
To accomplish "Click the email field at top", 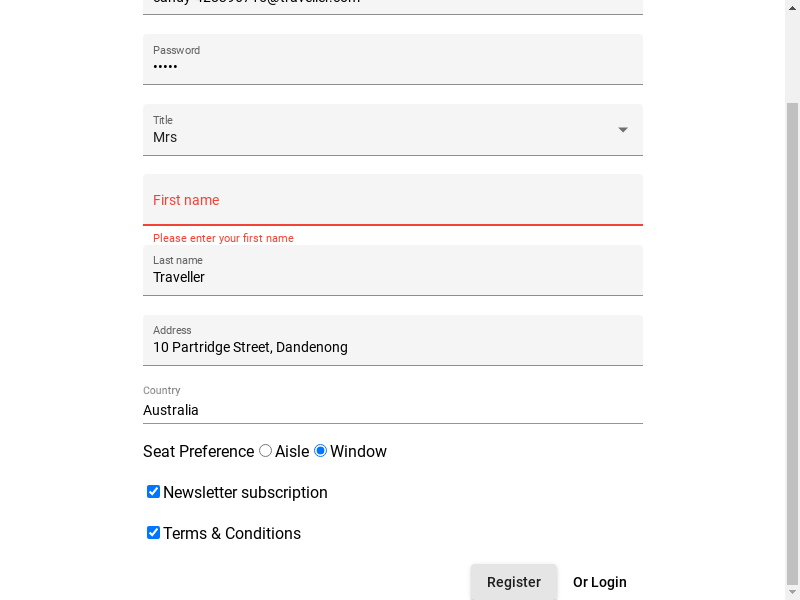I will click(x=392, y=4).
